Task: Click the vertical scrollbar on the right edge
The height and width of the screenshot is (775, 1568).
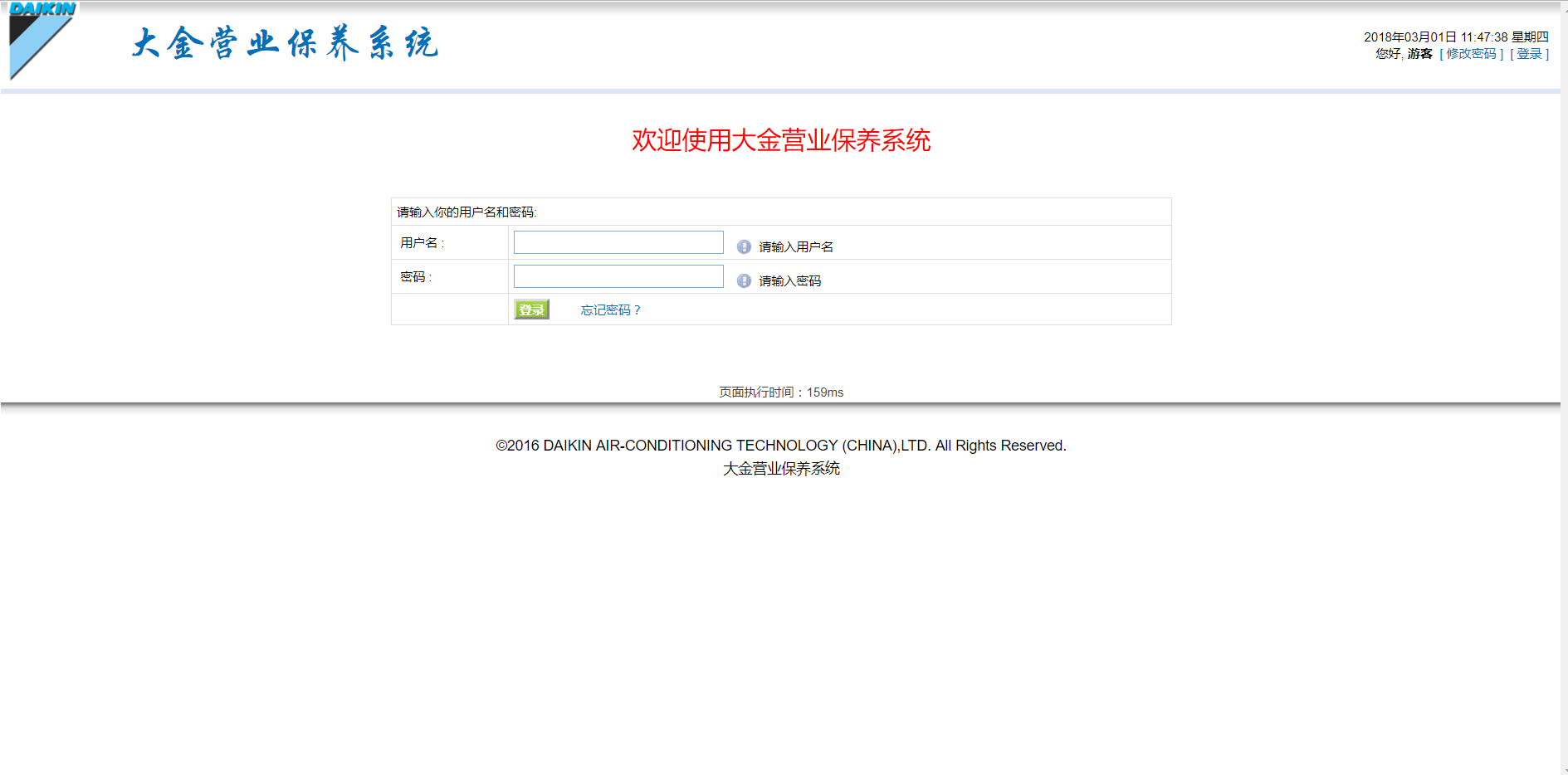Action: click(1564, 387)
